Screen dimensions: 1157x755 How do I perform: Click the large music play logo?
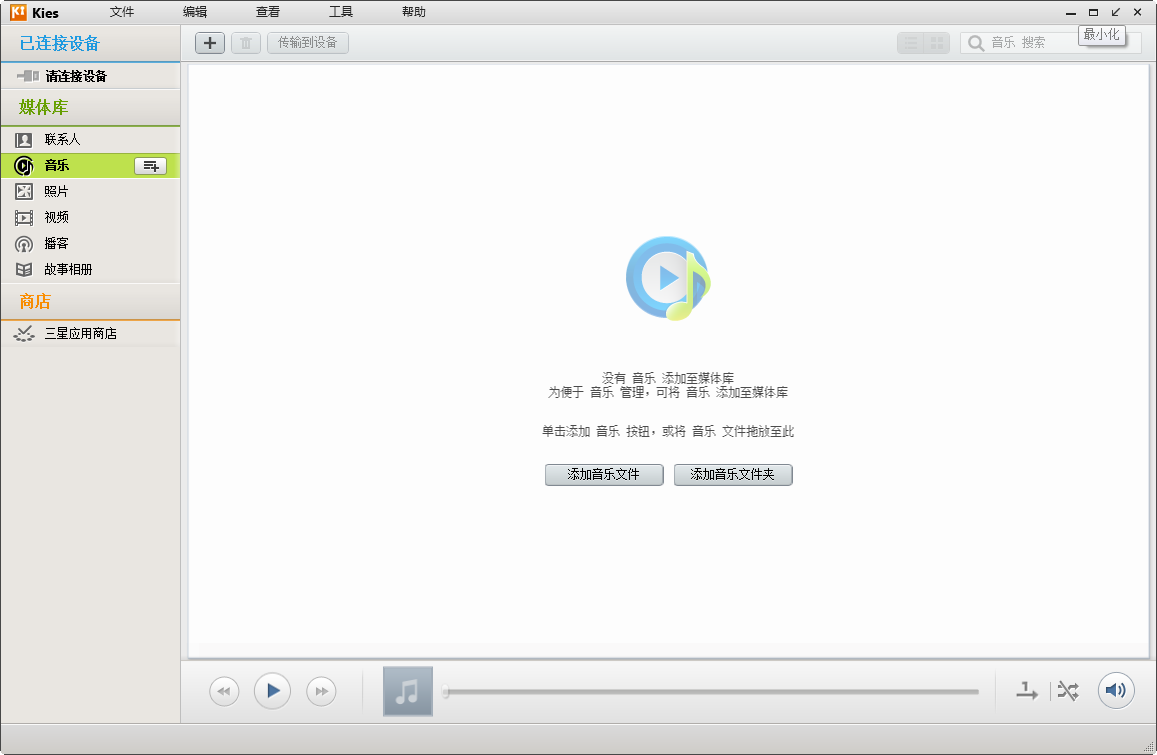[x=669, y=278]
